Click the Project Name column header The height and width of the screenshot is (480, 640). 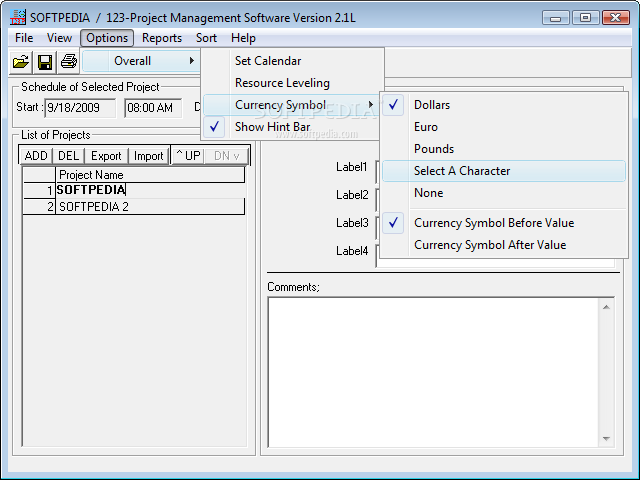[x=150, y=175]
